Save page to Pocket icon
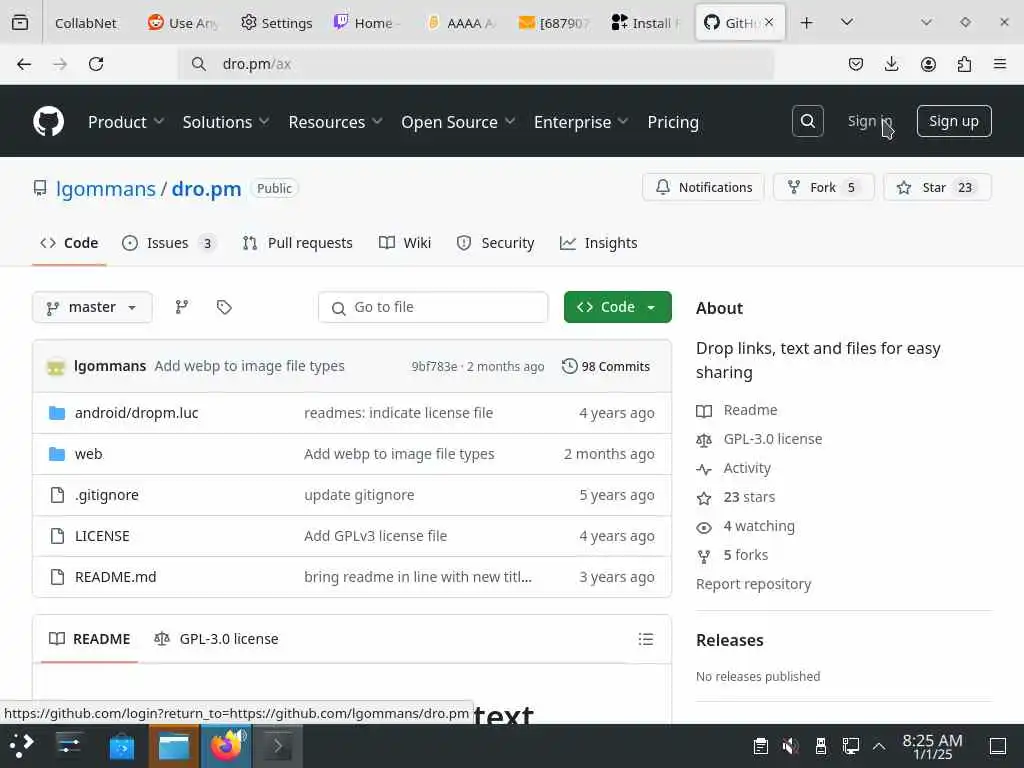Viewport: 1024px width, 768px height. tap(856, 64)
